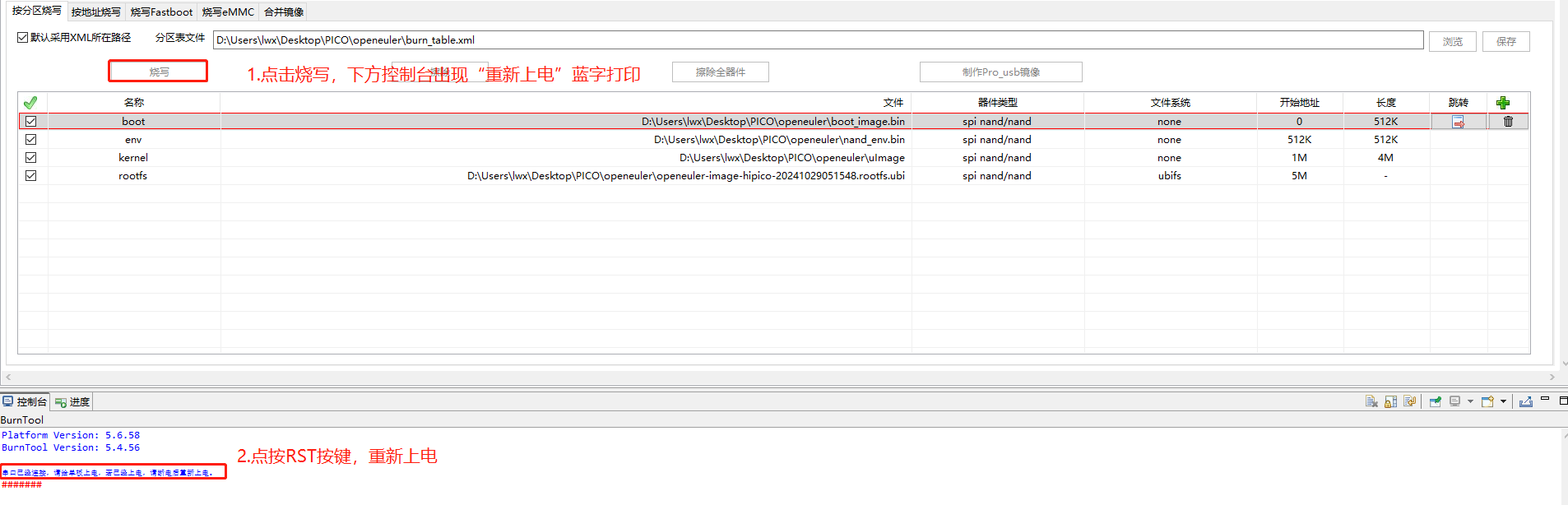Click the green plus add-partition icon
Viewport: 1568px width, 505px height.
(1503, 103)
